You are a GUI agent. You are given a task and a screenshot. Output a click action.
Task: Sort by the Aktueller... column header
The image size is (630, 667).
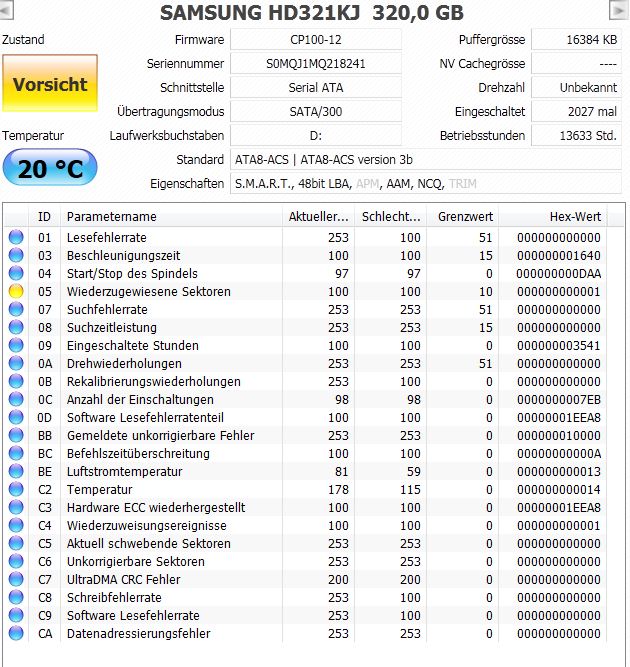click(319, 217)
